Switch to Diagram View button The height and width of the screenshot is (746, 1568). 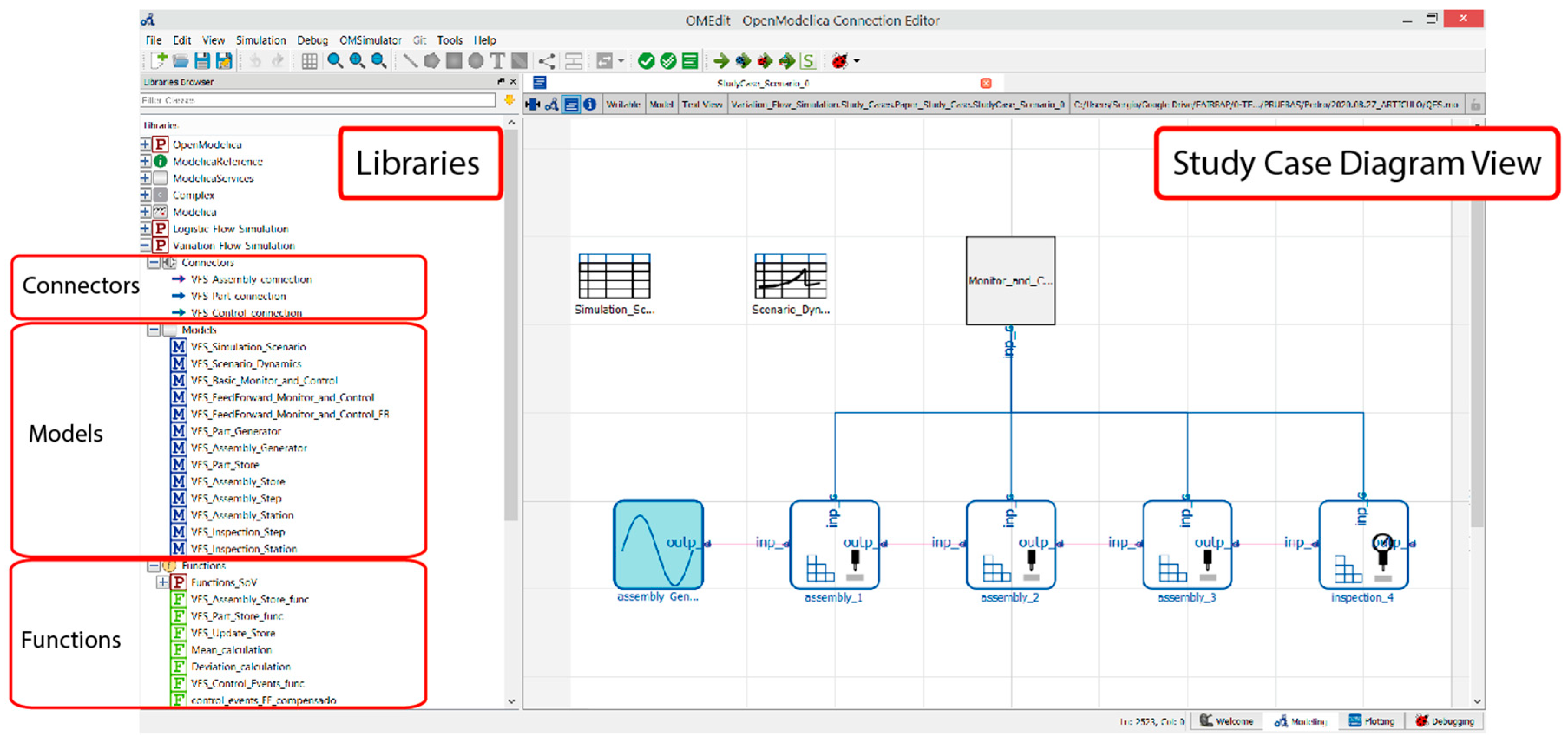552,105
